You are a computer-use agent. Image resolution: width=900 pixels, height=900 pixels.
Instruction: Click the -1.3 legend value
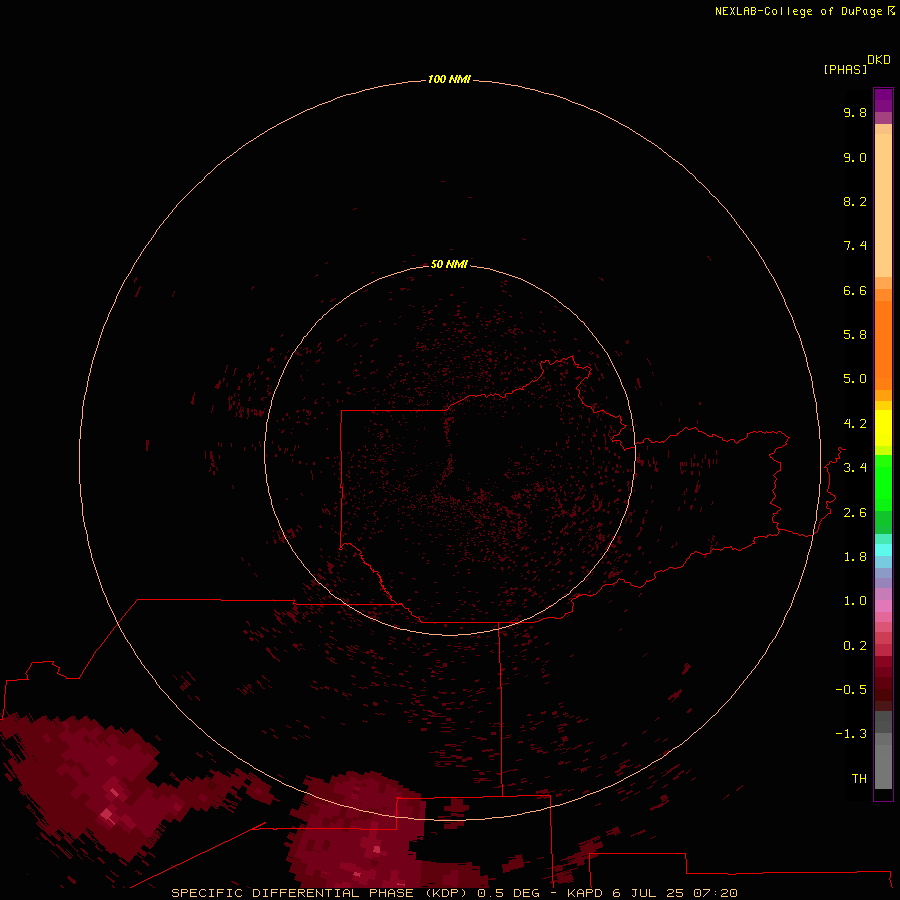[851, 734]
